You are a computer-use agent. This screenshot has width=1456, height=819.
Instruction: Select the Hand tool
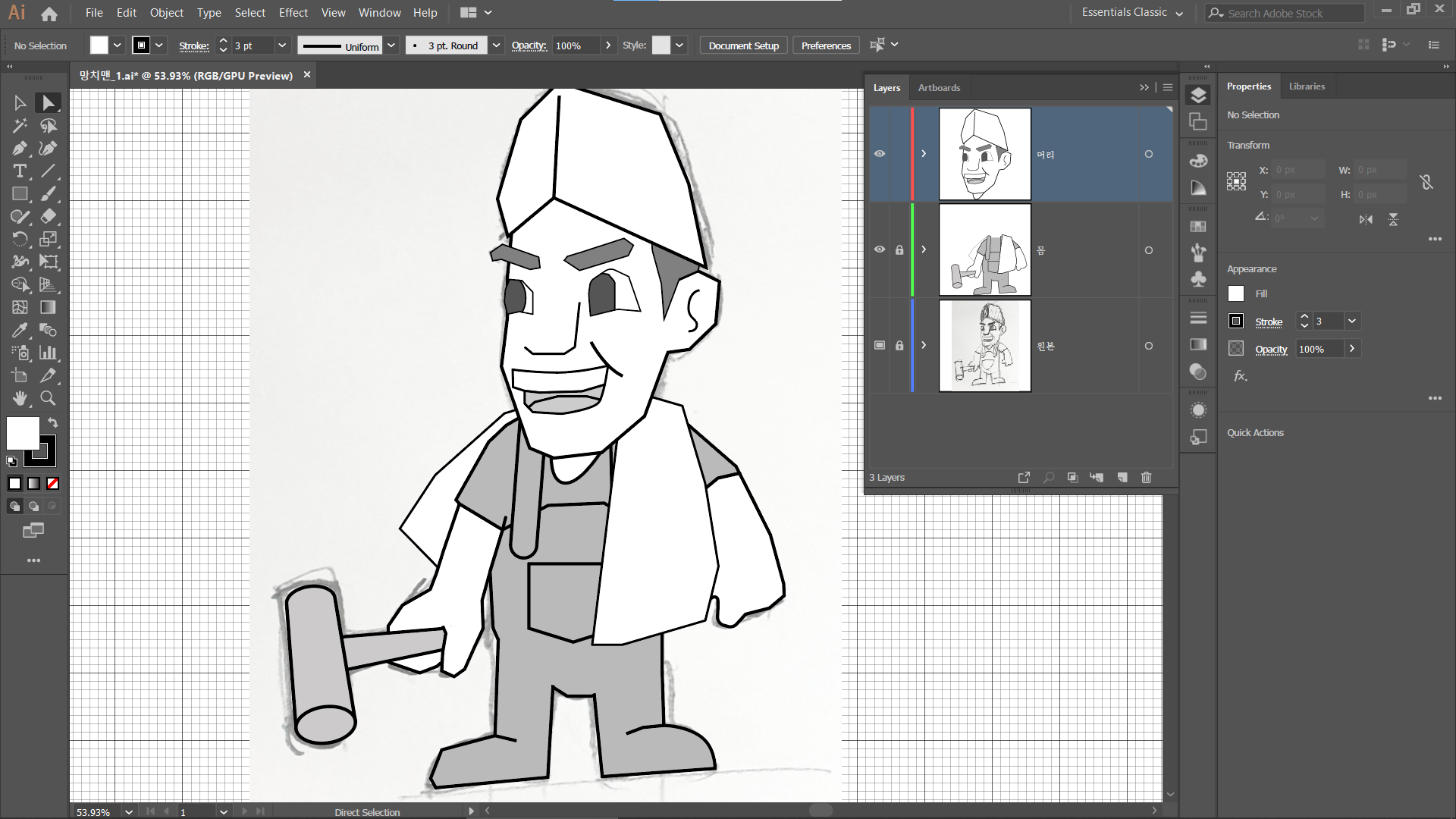(x=20, y=399)
